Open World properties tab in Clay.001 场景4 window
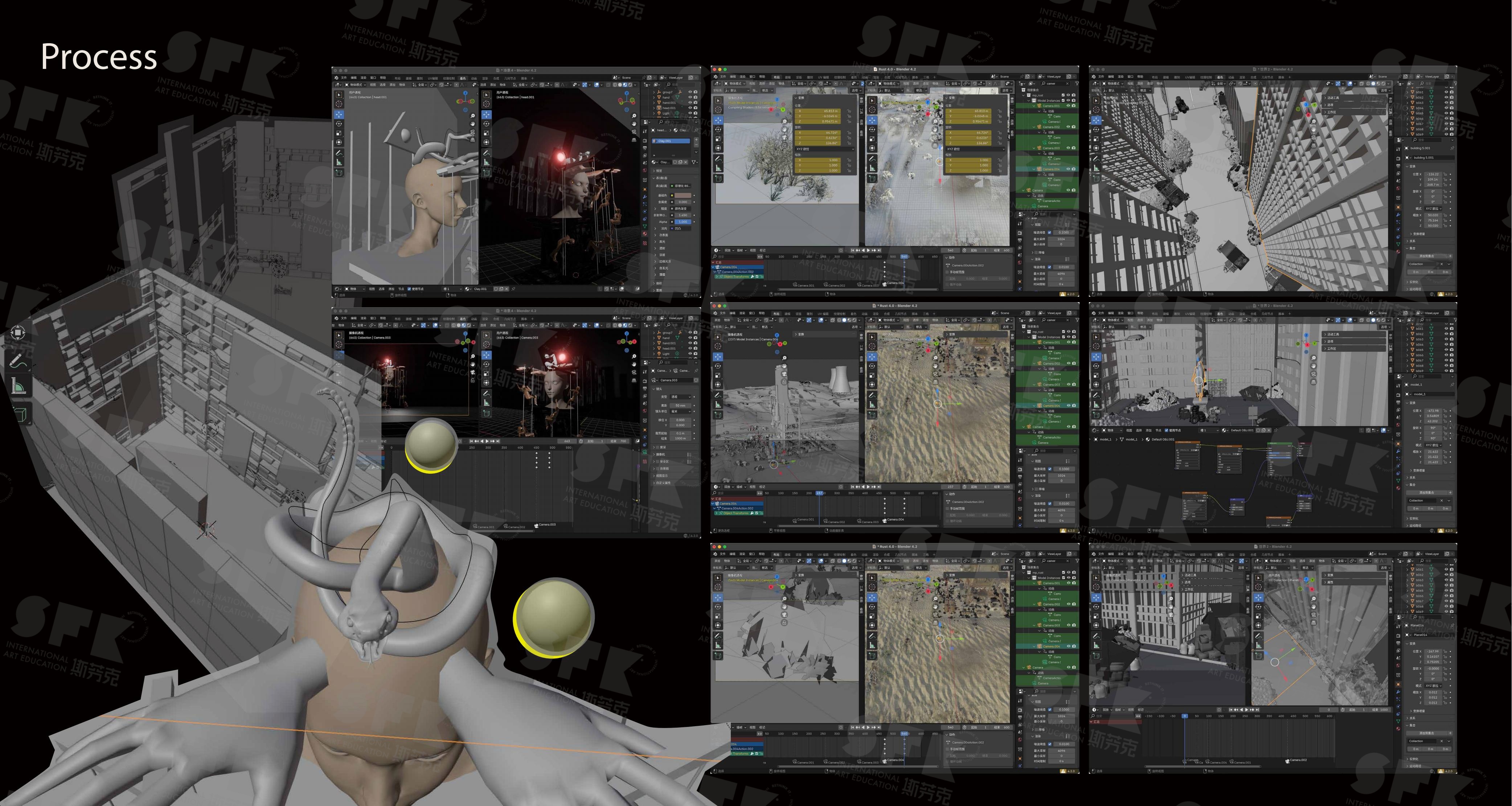 [644, 171]
